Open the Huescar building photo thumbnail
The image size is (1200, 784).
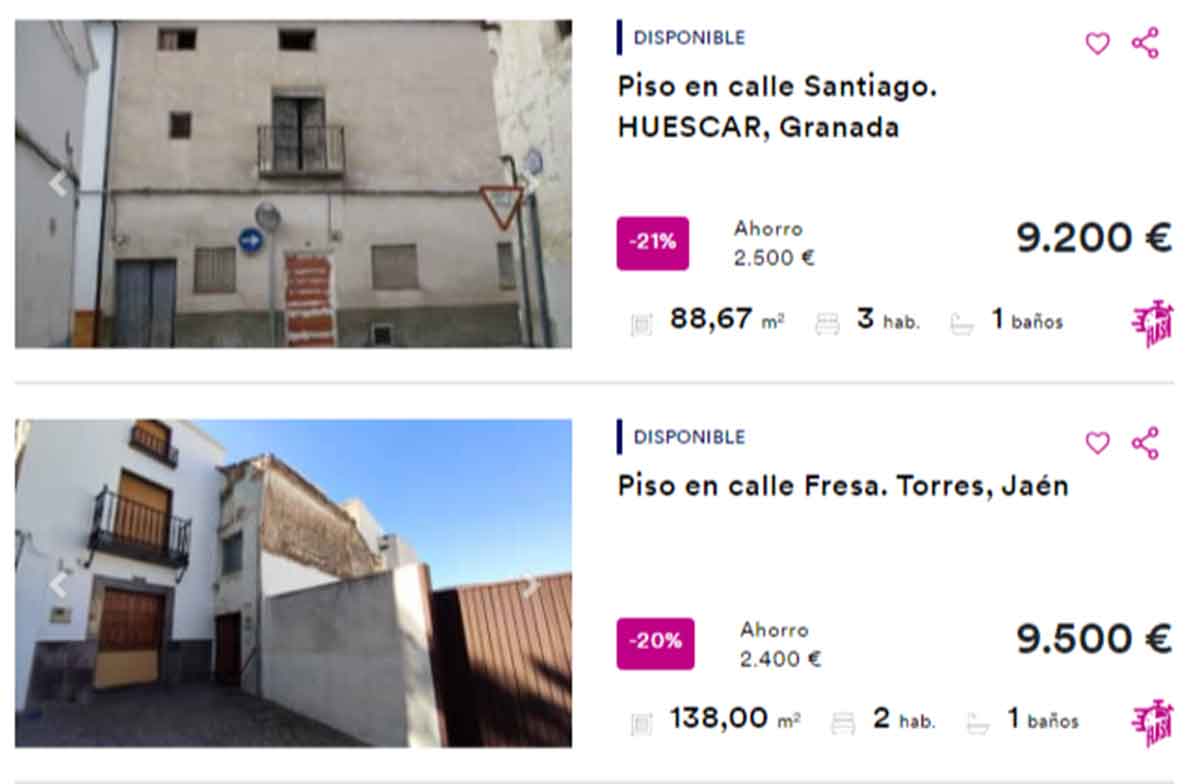pyautogui.click(x=293, y=184)
